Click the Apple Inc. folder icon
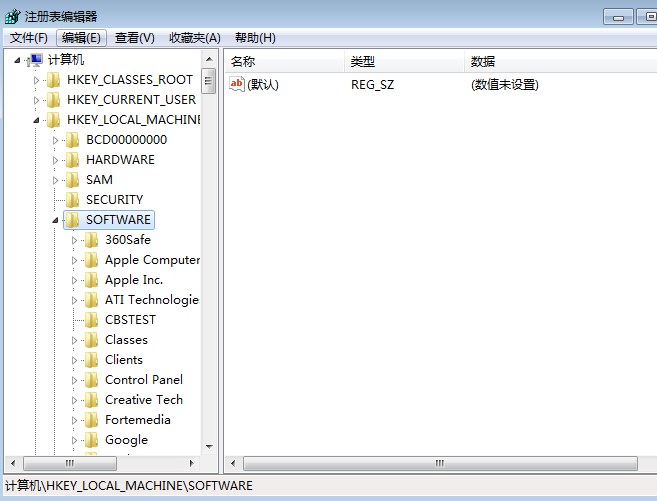The width and height of the screenshot is (657, 501). tap(91, 280)
